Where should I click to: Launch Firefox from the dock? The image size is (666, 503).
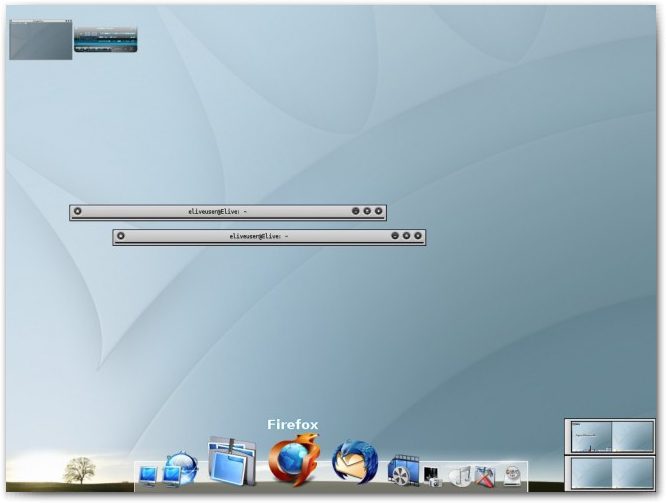pos(292,462)
